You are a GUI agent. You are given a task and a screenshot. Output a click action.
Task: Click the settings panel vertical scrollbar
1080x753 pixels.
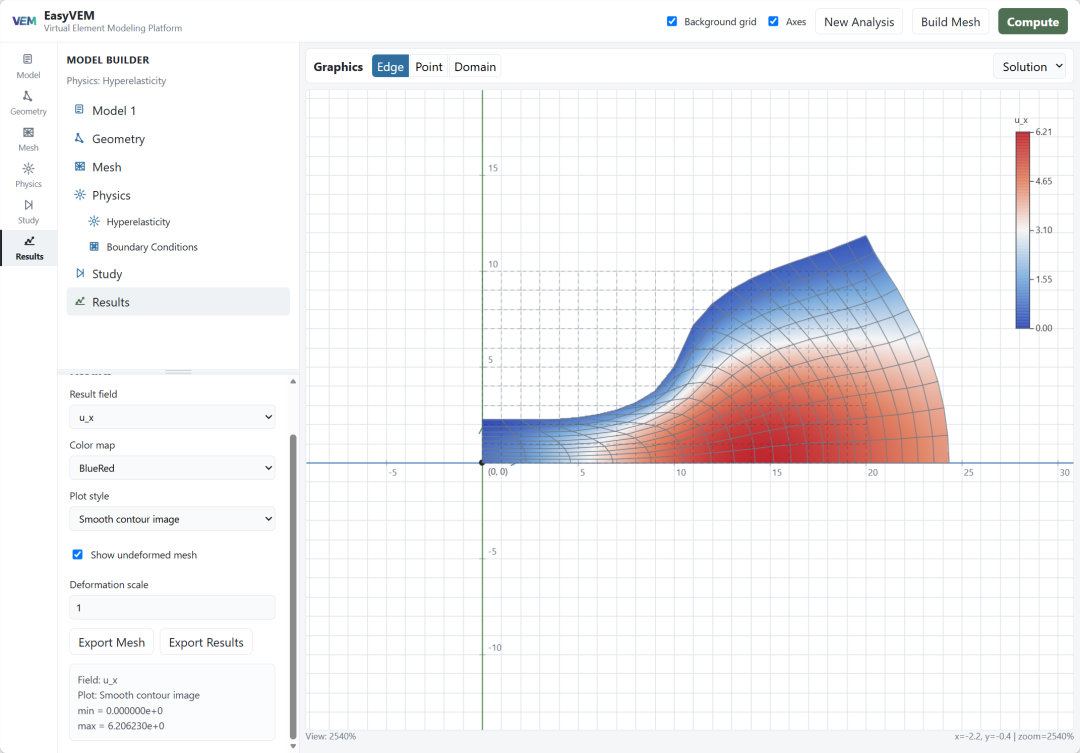click(293, 586)
